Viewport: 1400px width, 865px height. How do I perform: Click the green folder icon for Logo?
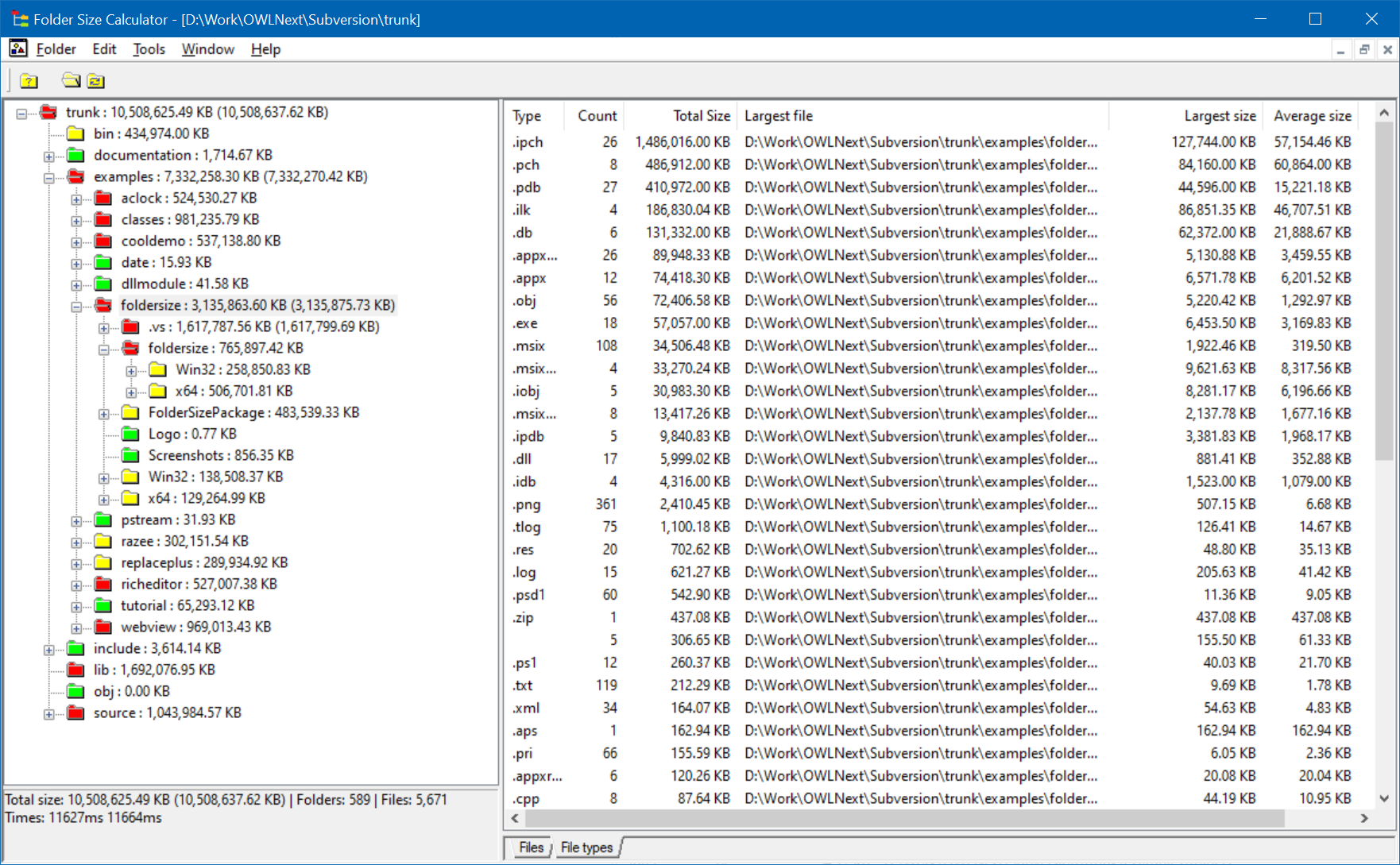131,434
